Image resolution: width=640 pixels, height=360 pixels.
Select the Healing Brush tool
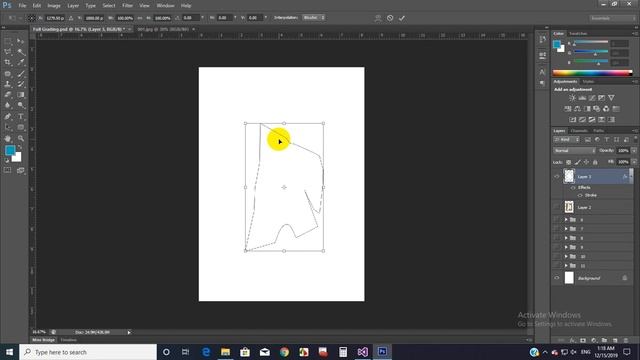pyautogui.click(x=8, y=73)
